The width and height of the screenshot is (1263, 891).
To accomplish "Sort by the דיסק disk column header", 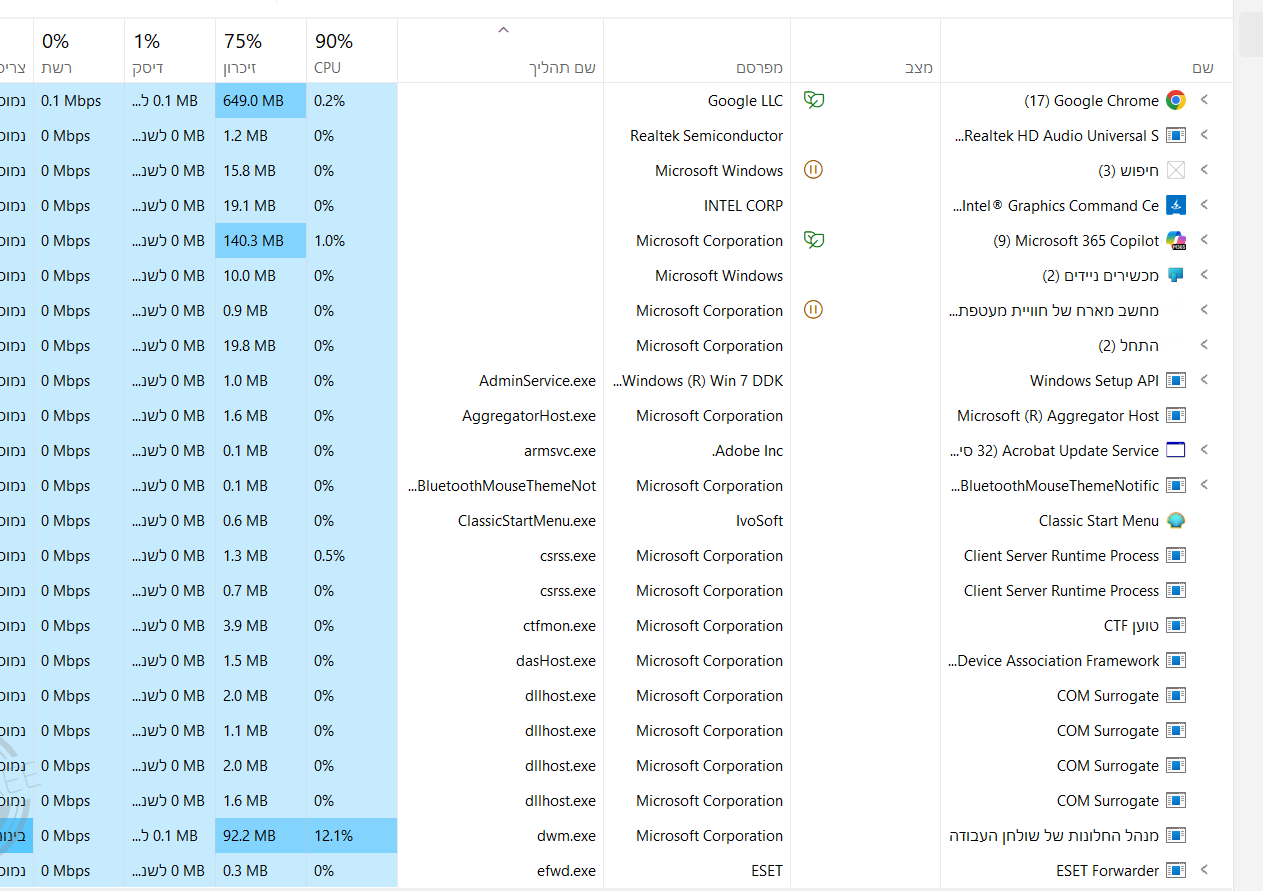I will [170, 51].
